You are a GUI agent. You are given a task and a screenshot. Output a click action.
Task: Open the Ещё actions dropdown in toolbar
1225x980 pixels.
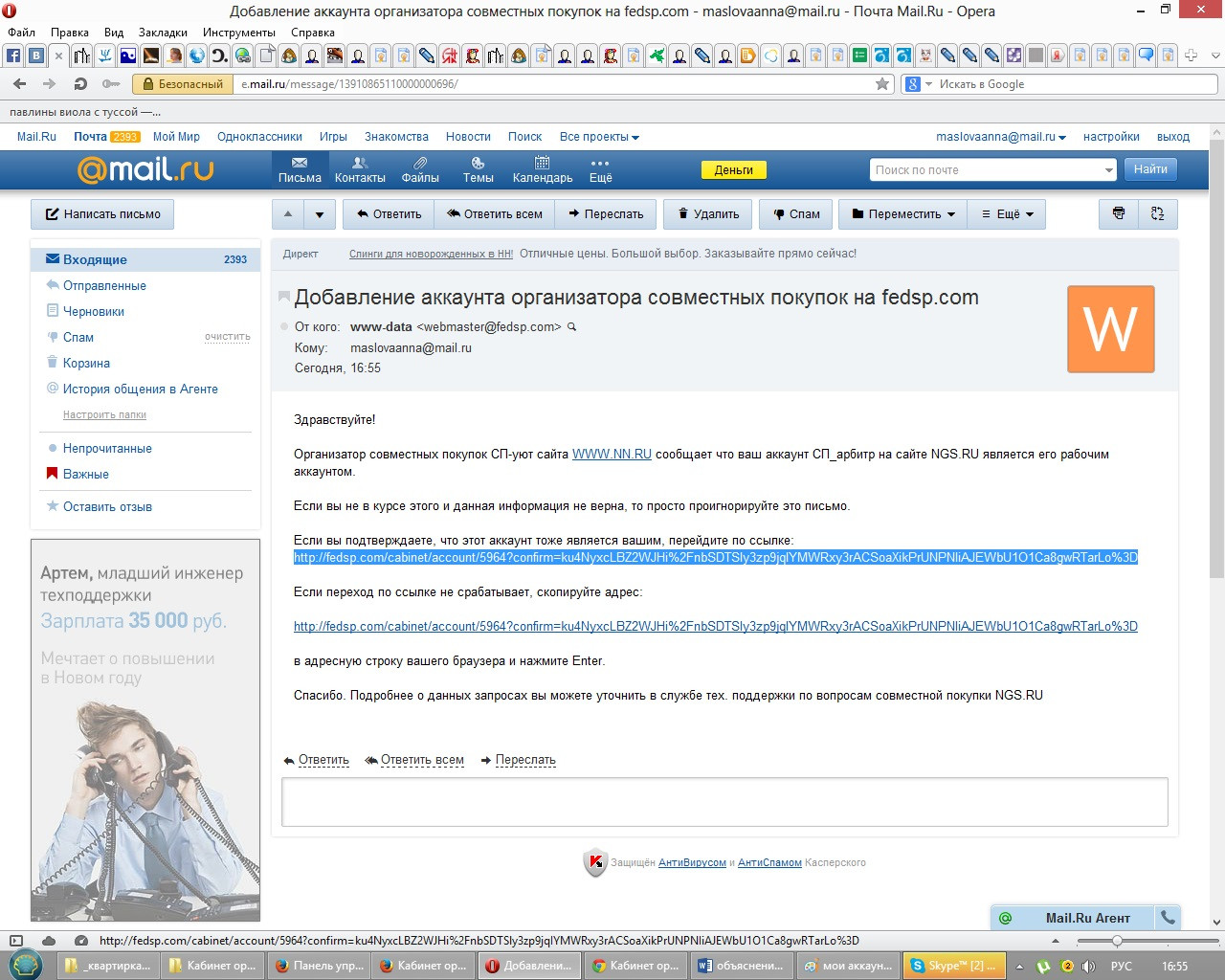pyautogui.click(x=1006, y=213)
